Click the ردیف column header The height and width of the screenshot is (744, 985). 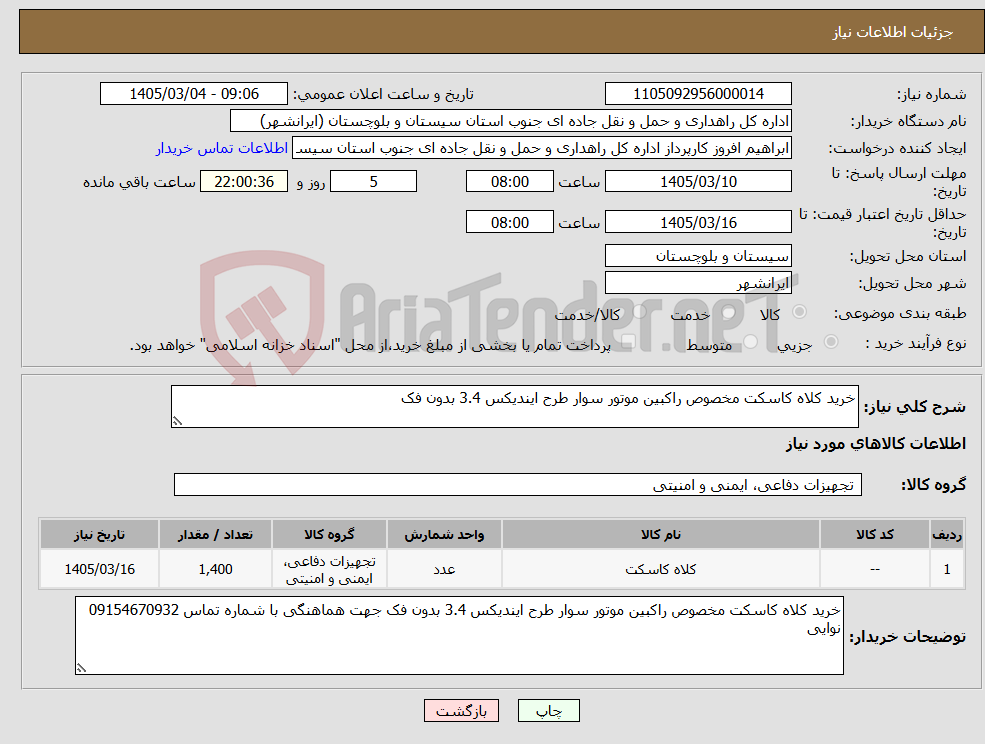[x=947, y=534]
